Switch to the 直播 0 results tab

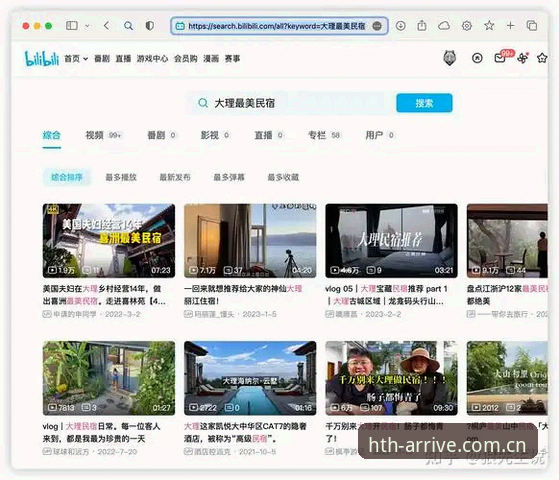pos(269,135)
